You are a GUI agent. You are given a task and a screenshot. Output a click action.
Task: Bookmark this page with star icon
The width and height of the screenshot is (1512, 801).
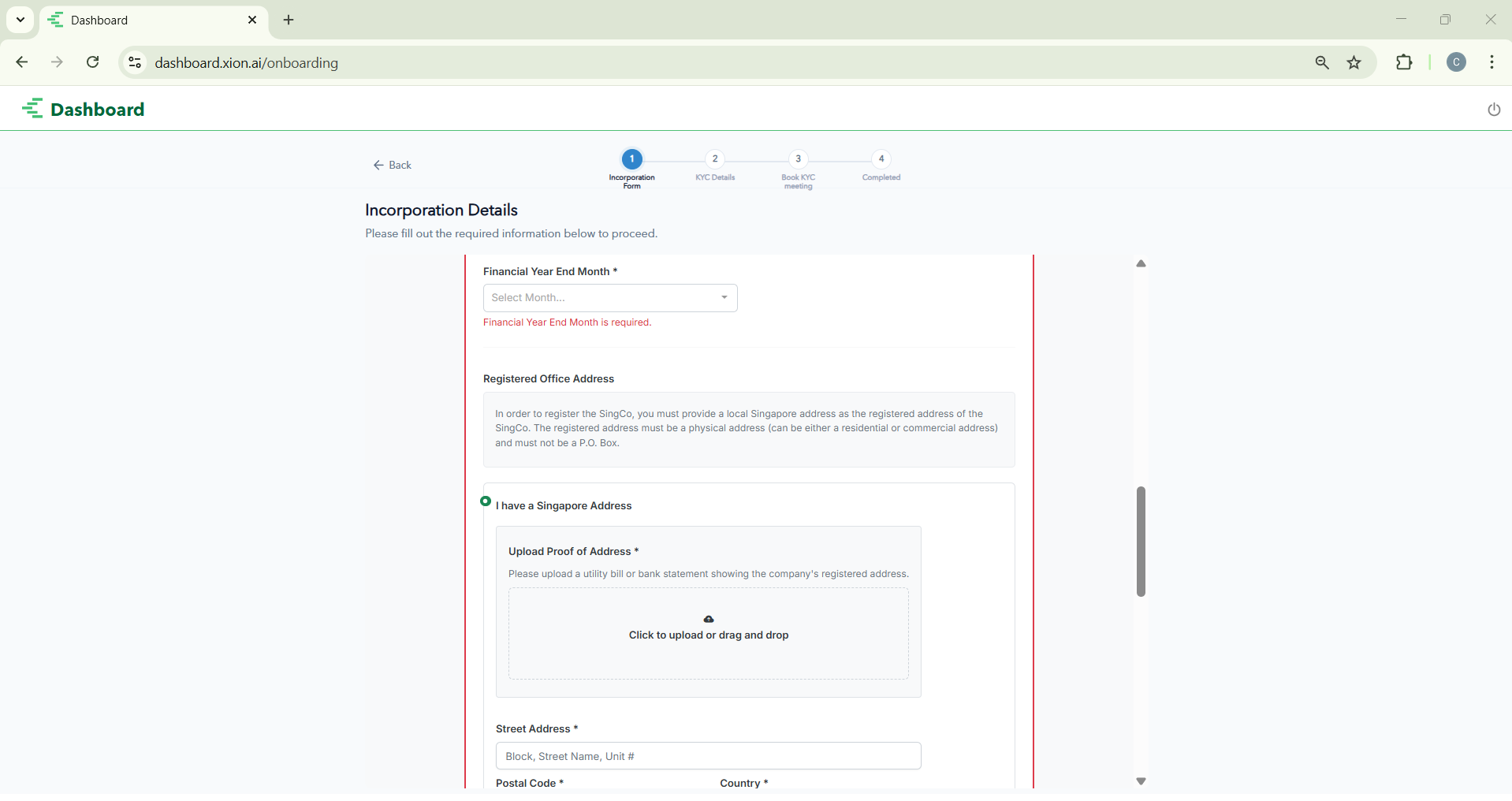(1354, 63)
